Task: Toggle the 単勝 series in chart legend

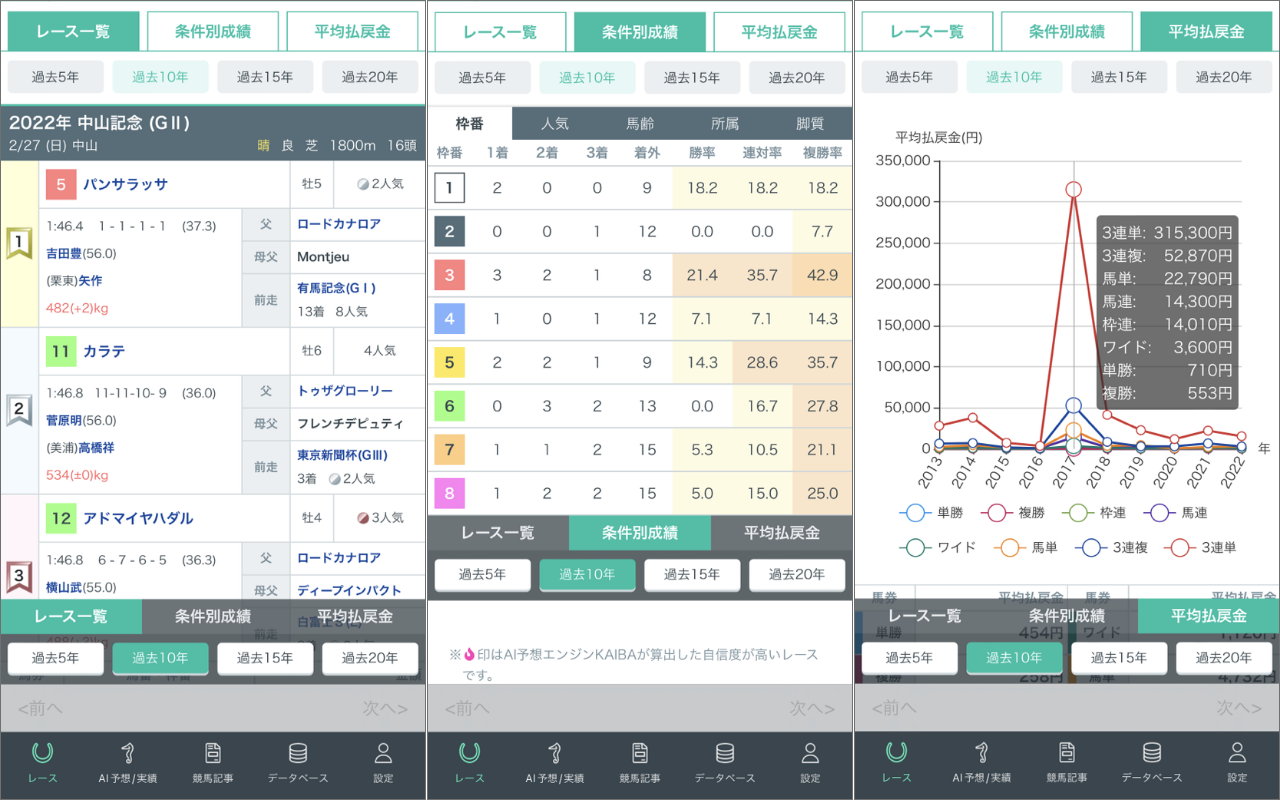Action: tap(930, 513)
